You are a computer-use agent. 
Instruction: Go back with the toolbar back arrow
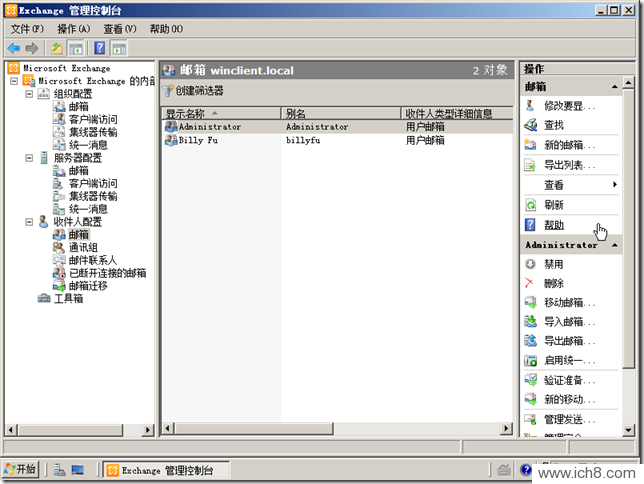[x=14, y=48]
